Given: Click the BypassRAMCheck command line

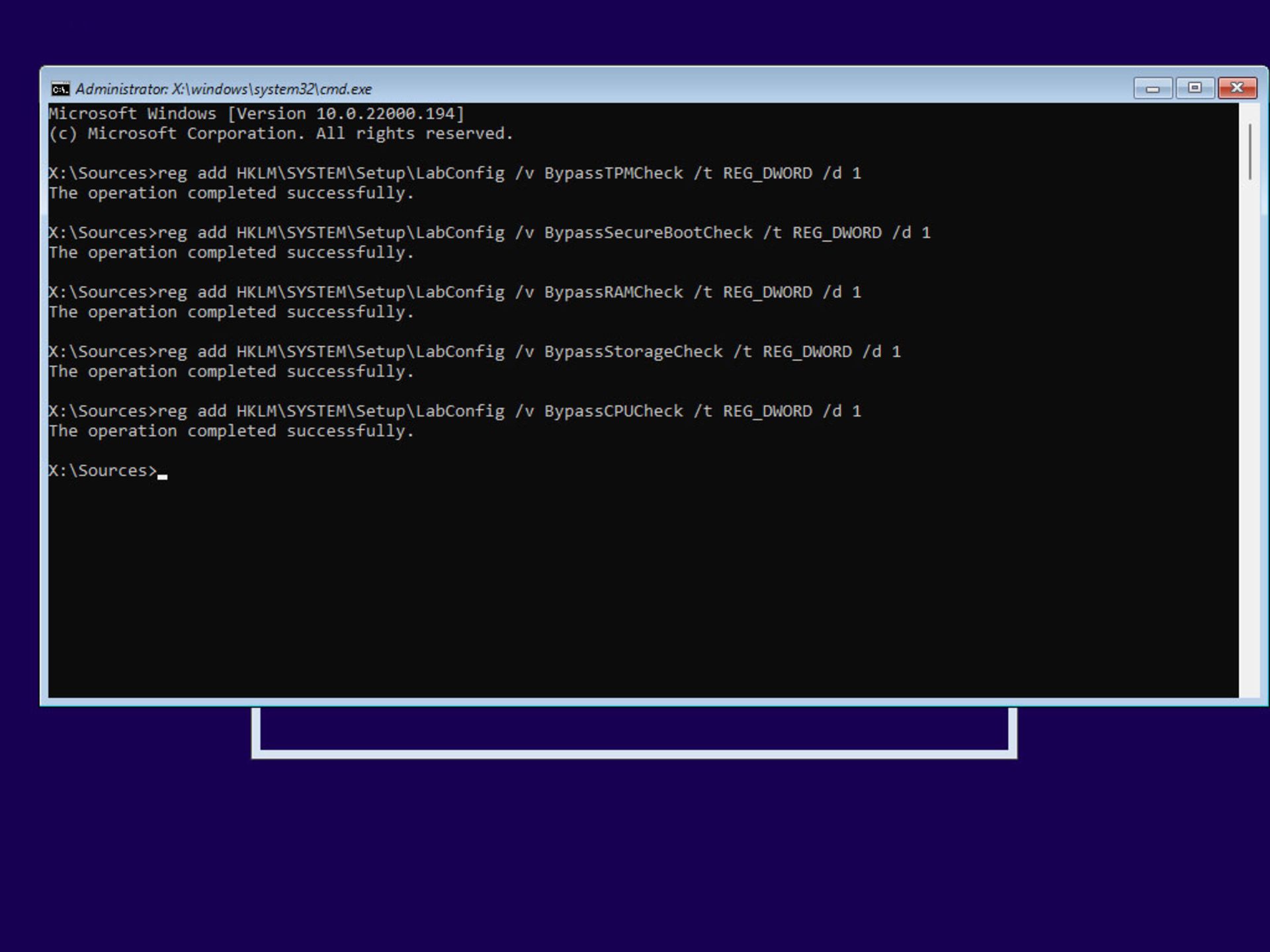Looking at the screenshot, I should click(x=455, y=292).
